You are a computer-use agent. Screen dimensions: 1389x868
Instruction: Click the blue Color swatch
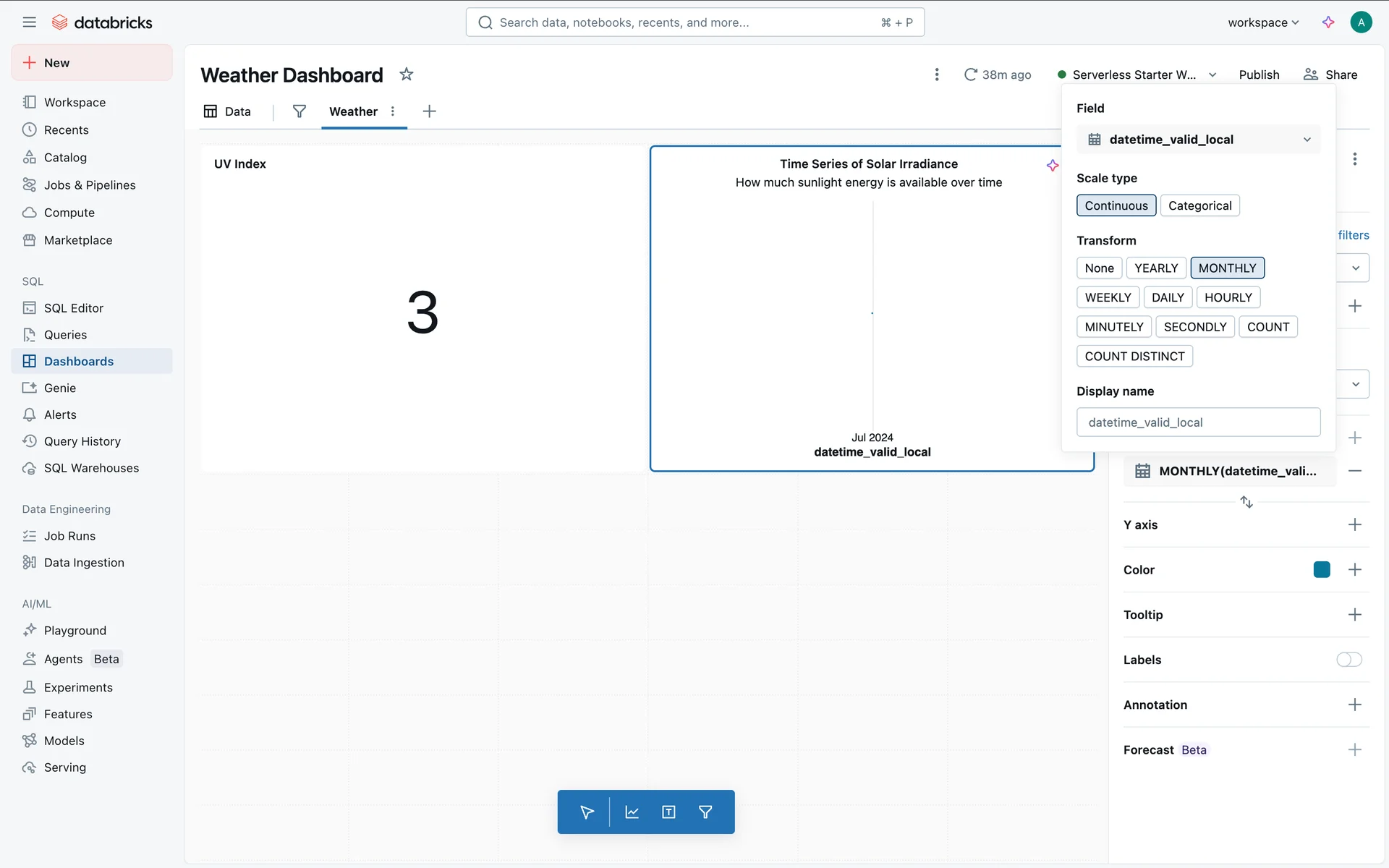(x=1321, y=570)
